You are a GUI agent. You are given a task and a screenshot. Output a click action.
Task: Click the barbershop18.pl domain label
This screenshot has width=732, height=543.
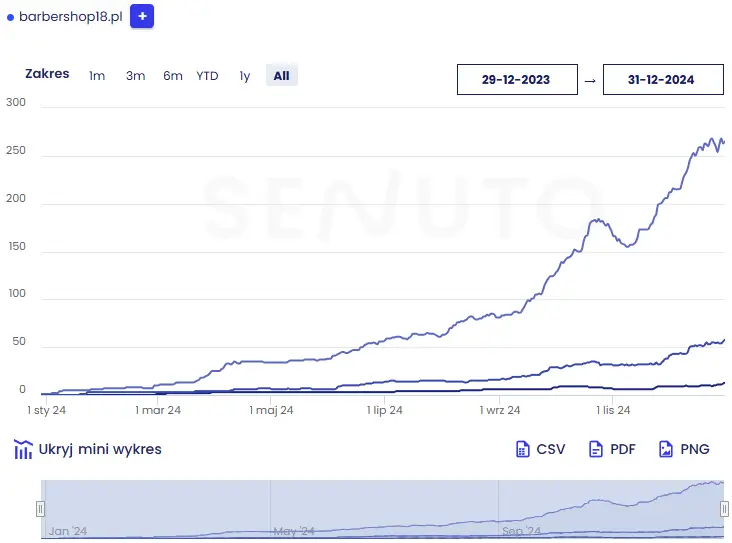point(70,17)
